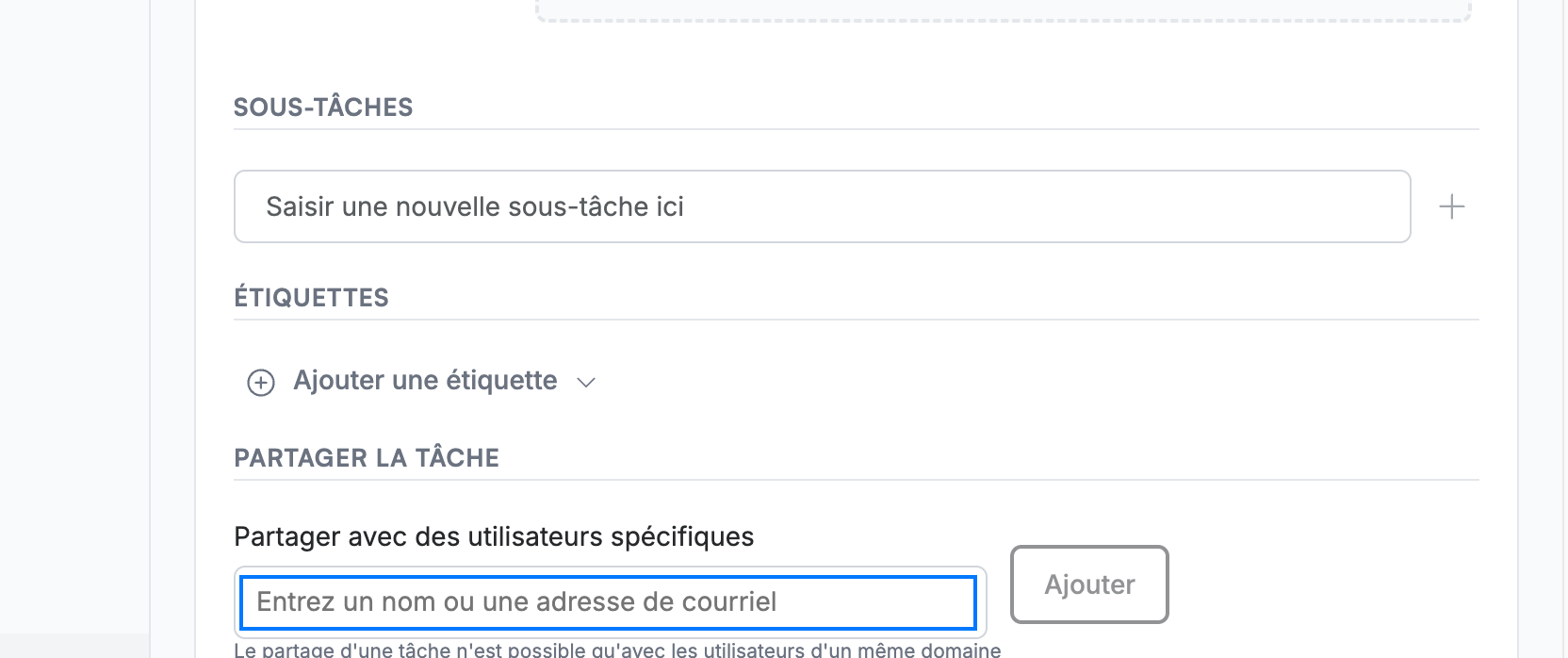The width and height of the screenshot is (1568, 658).
Task: Click the name or email share field
Action: pos(609,602)
